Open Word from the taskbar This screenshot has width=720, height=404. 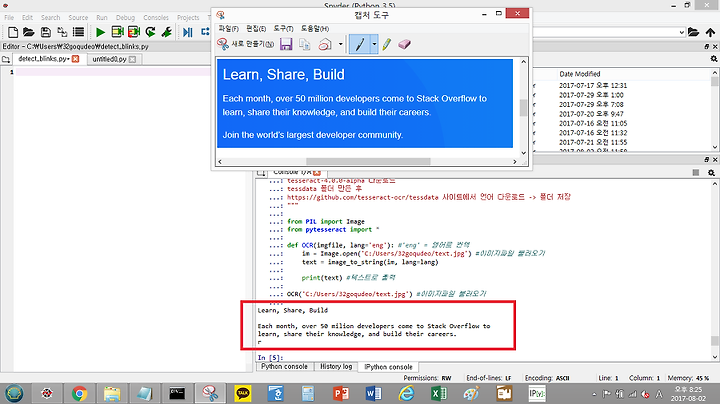pos(373,393)
